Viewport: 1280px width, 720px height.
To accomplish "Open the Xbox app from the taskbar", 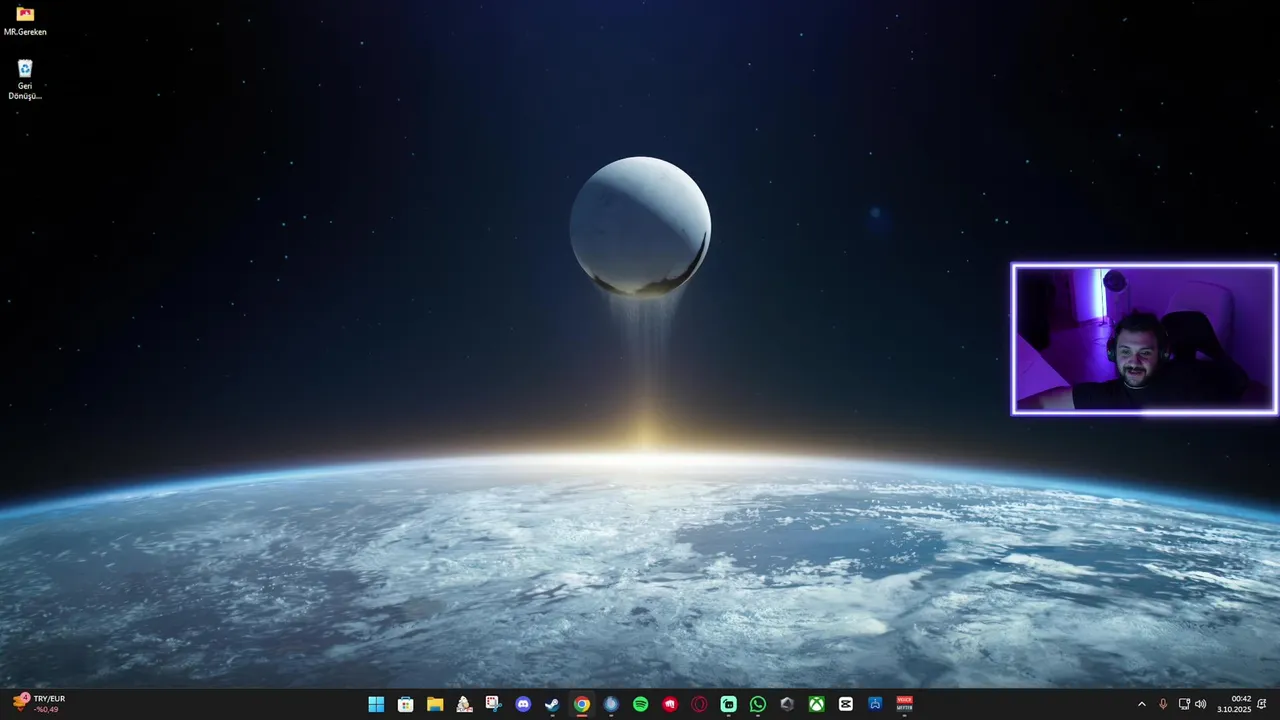I will point(817,704).
